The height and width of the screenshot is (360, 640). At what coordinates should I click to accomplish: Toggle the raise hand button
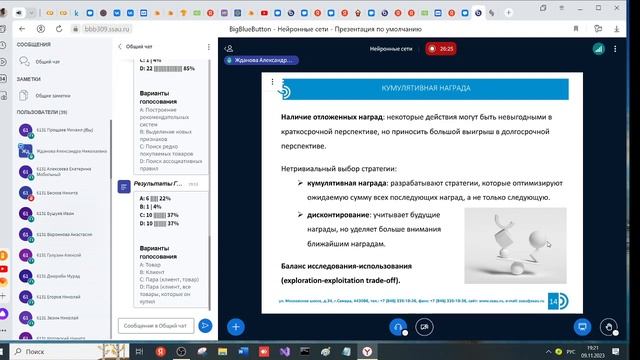[x=609, y=327]
